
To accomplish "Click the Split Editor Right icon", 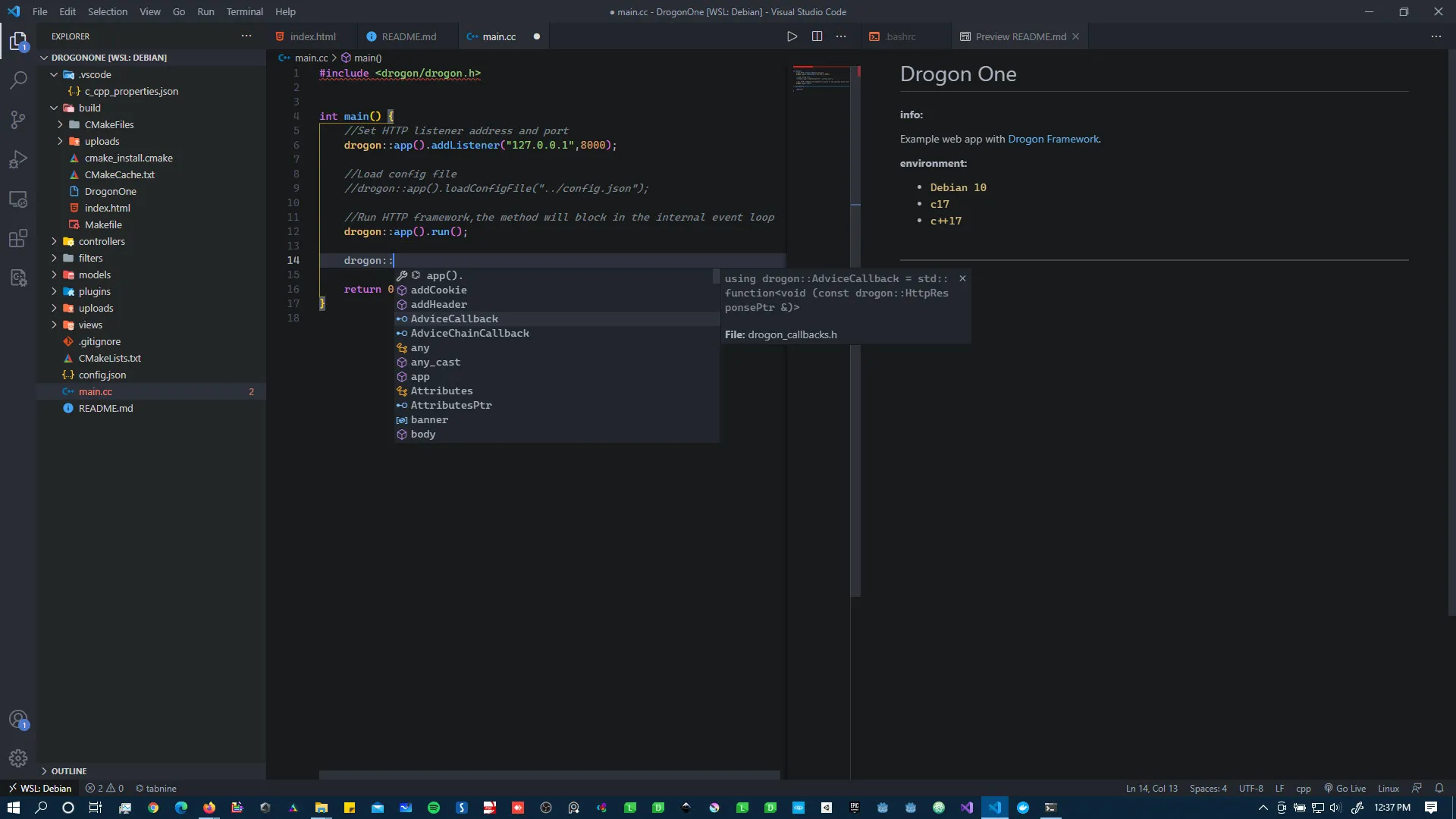I will point(817,36).
